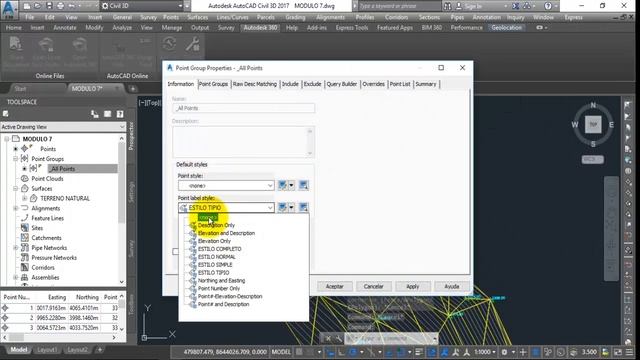The width and height of the screenshot is (640, 360).
Task: Select the Geolocation ribbon tab
Action: click(506, 28)
